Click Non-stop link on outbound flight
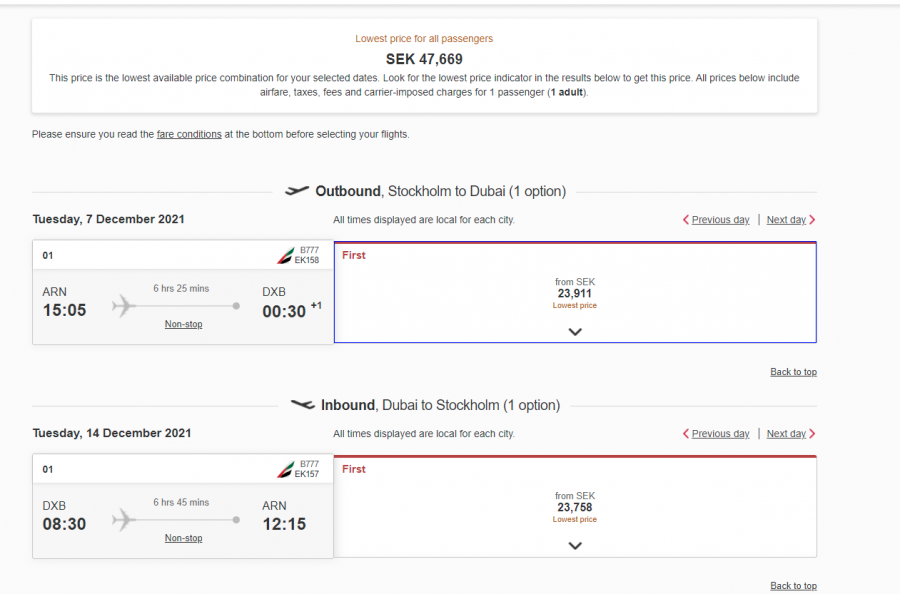 [x=183, y=324]
